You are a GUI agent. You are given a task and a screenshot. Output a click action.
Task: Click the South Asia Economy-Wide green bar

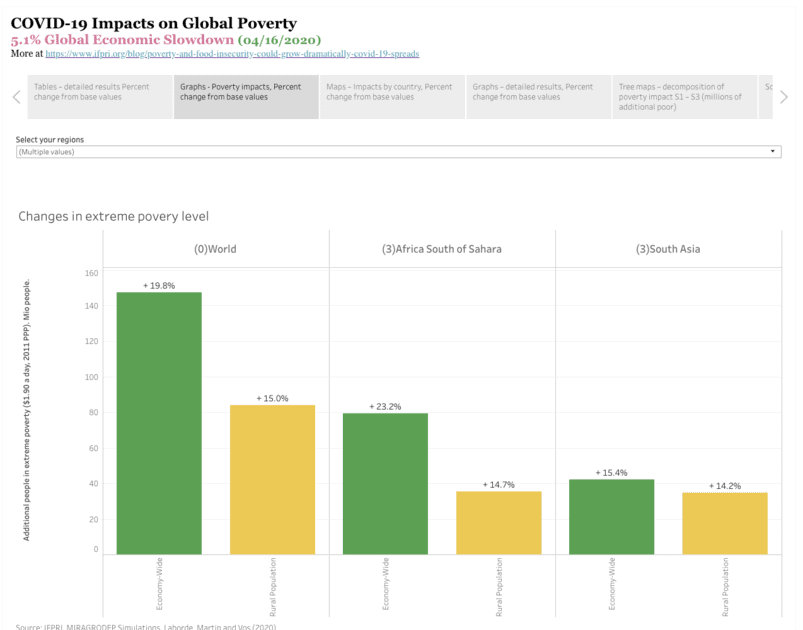click(x=612, y=516)
